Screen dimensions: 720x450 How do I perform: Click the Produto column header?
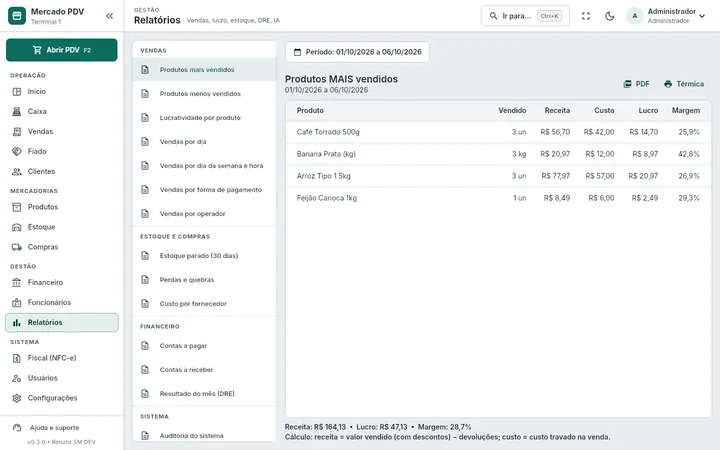click(310, 110)
